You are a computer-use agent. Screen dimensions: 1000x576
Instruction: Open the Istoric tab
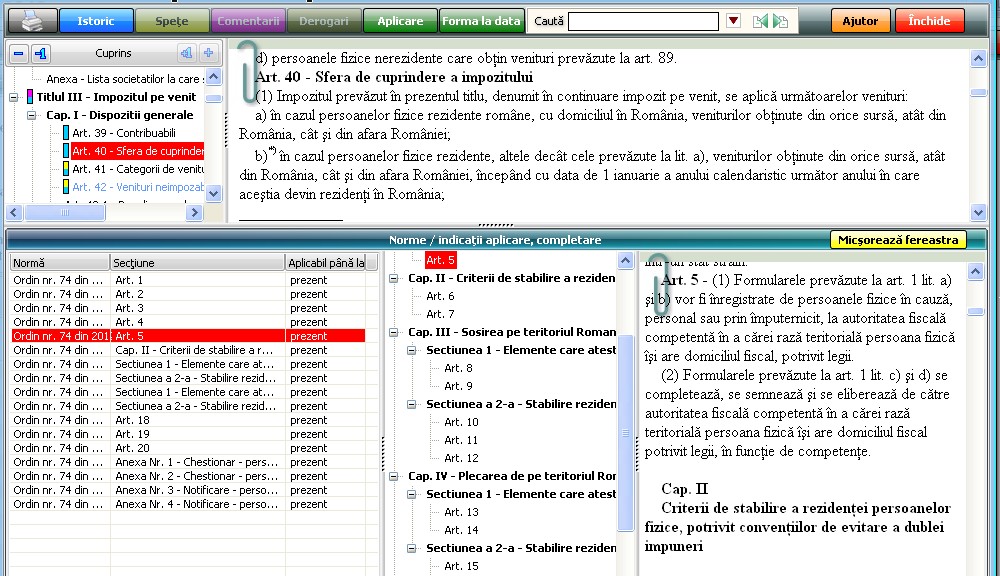click(96, 21)
